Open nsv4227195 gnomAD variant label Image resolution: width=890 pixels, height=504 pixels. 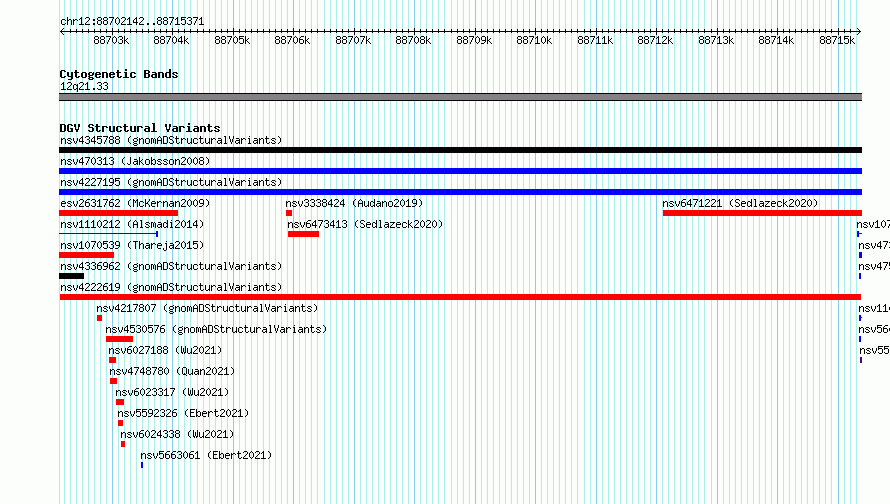[x=171, y=182]
